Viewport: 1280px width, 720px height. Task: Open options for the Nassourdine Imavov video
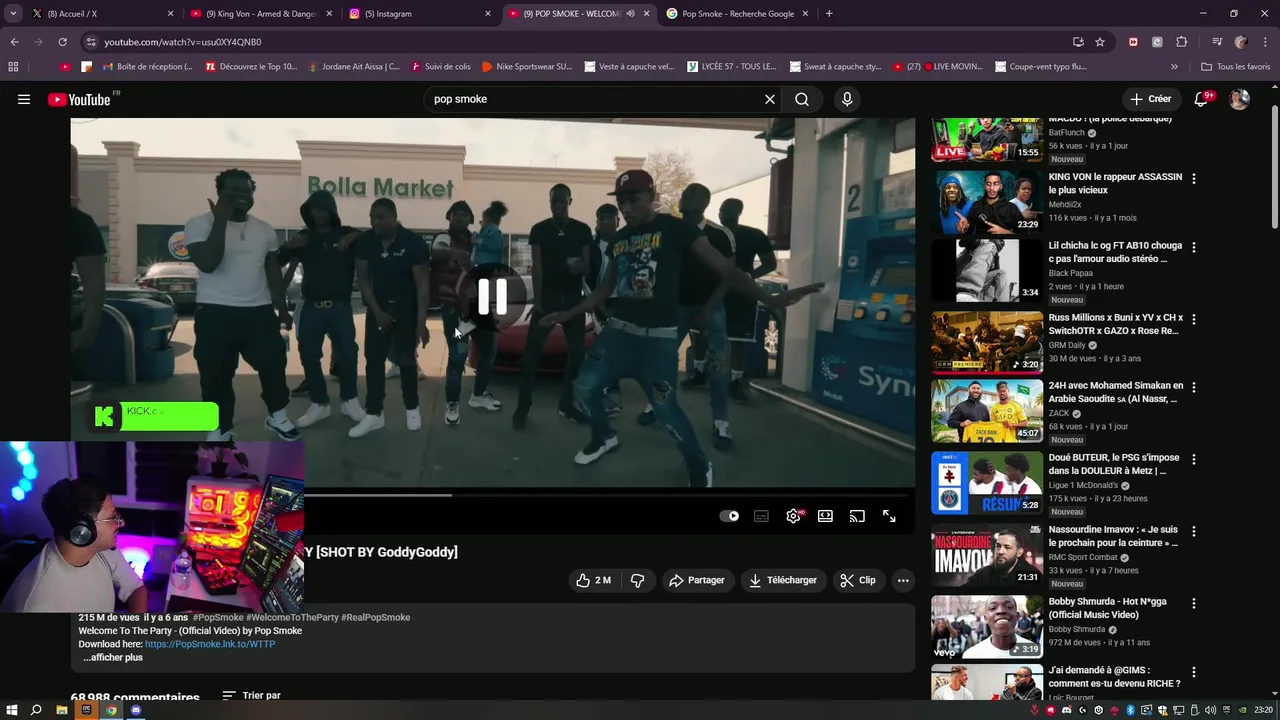click(x=1193, y=531)
